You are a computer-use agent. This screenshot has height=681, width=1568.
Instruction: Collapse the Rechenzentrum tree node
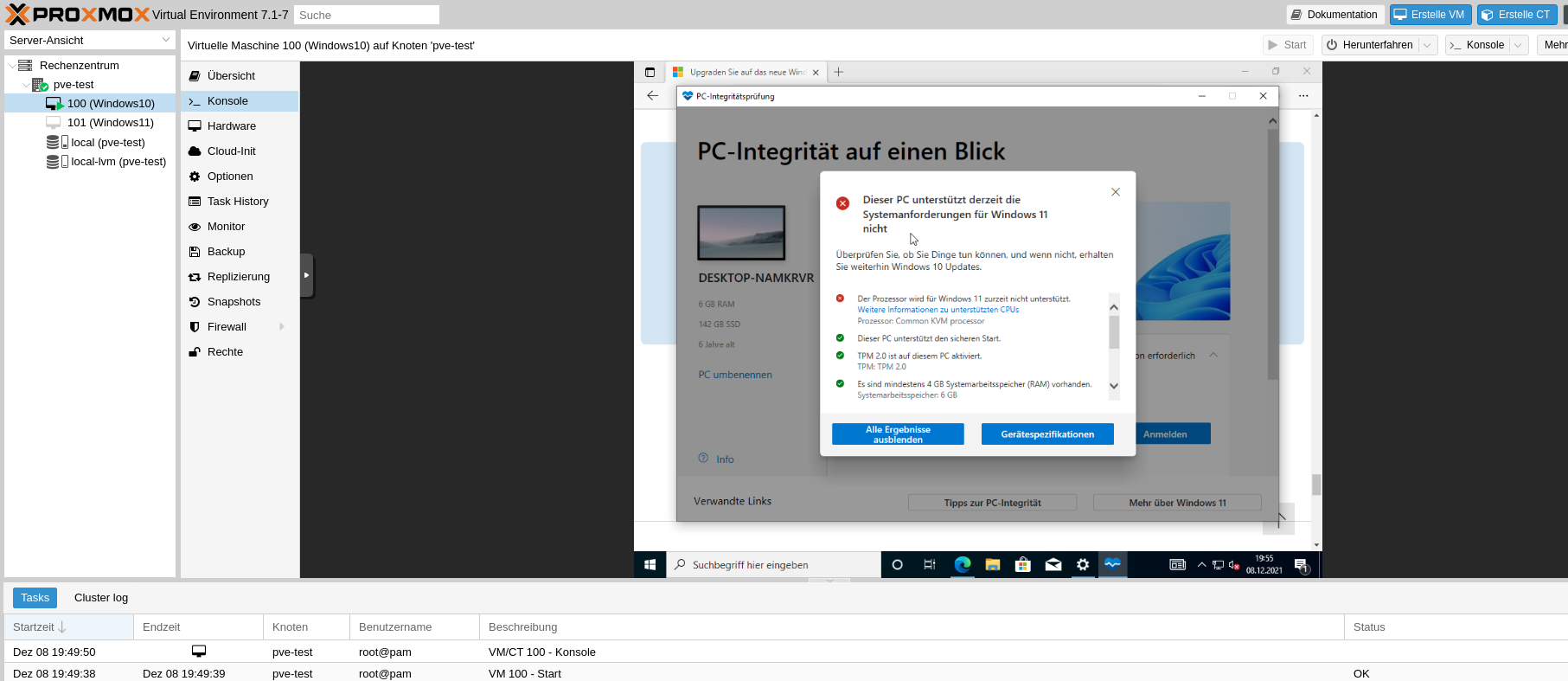point(11,66)
